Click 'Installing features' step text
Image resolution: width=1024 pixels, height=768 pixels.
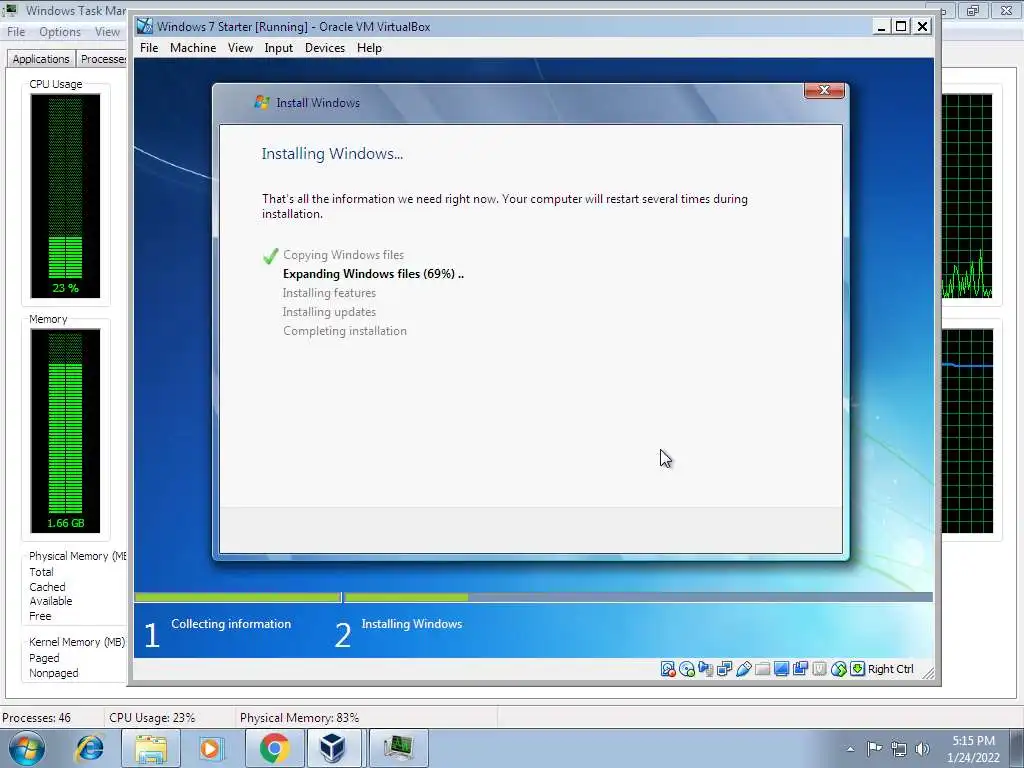tap(329, 293)
